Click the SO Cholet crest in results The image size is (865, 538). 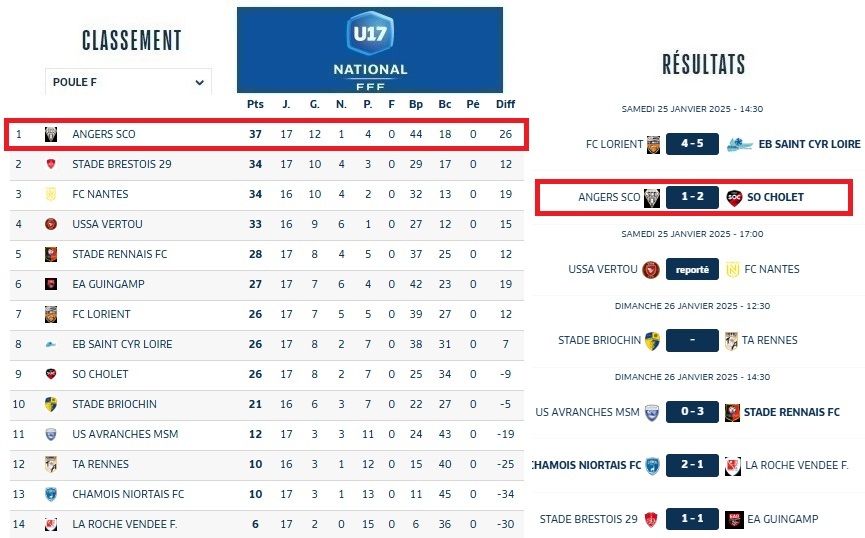click(734, 197)
